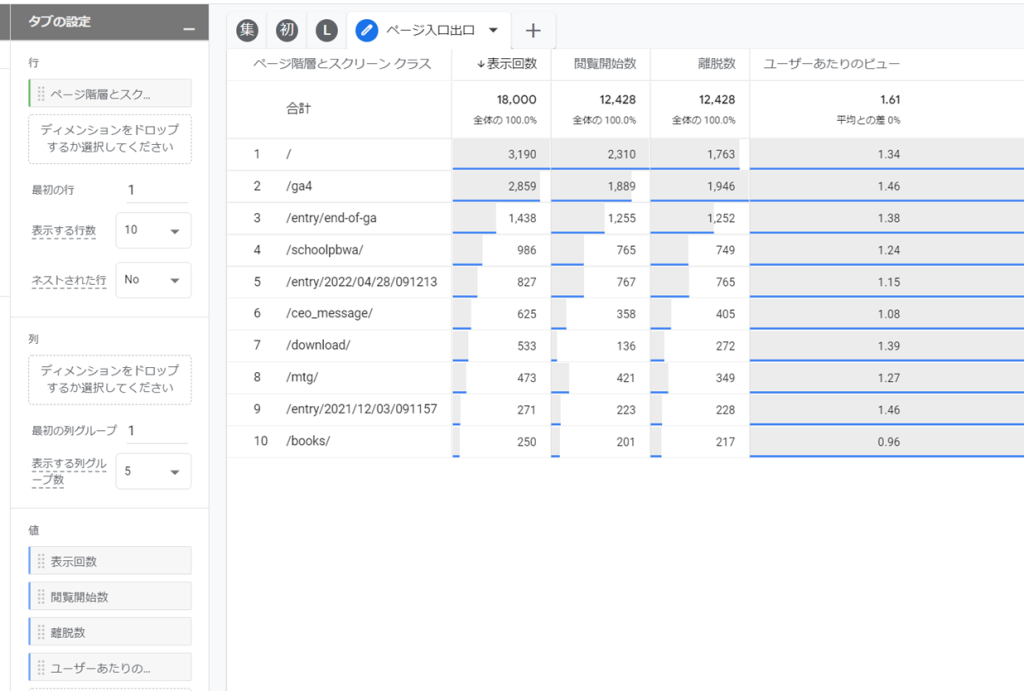Open the 初 tab
Viewport: 1024px width, 691px height.
pos(287,30)
